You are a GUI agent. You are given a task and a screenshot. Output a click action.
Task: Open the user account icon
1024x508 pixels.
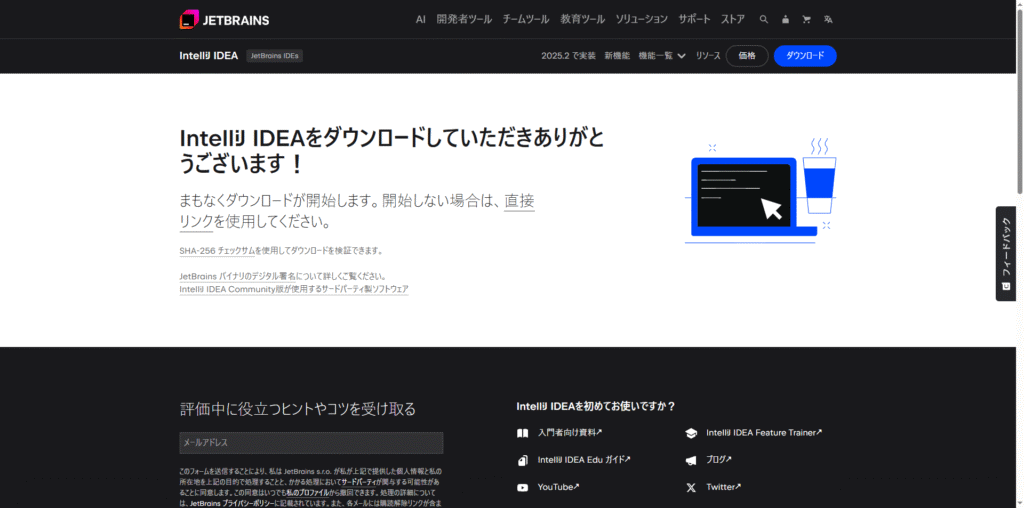tap(785, 20)
